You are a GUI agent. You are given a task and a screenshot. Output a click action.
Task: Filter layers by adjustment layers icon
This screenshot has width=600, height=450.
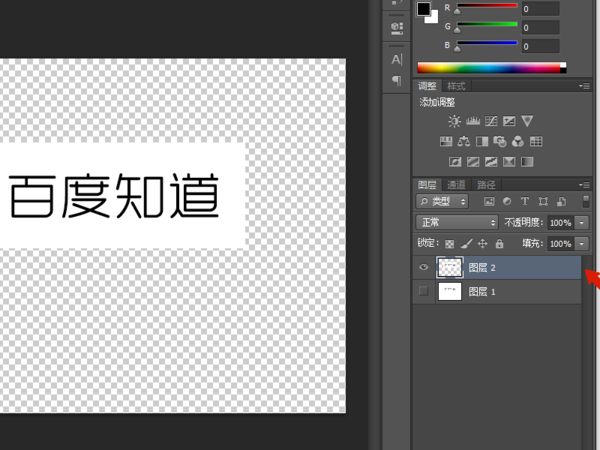point(507,201)
